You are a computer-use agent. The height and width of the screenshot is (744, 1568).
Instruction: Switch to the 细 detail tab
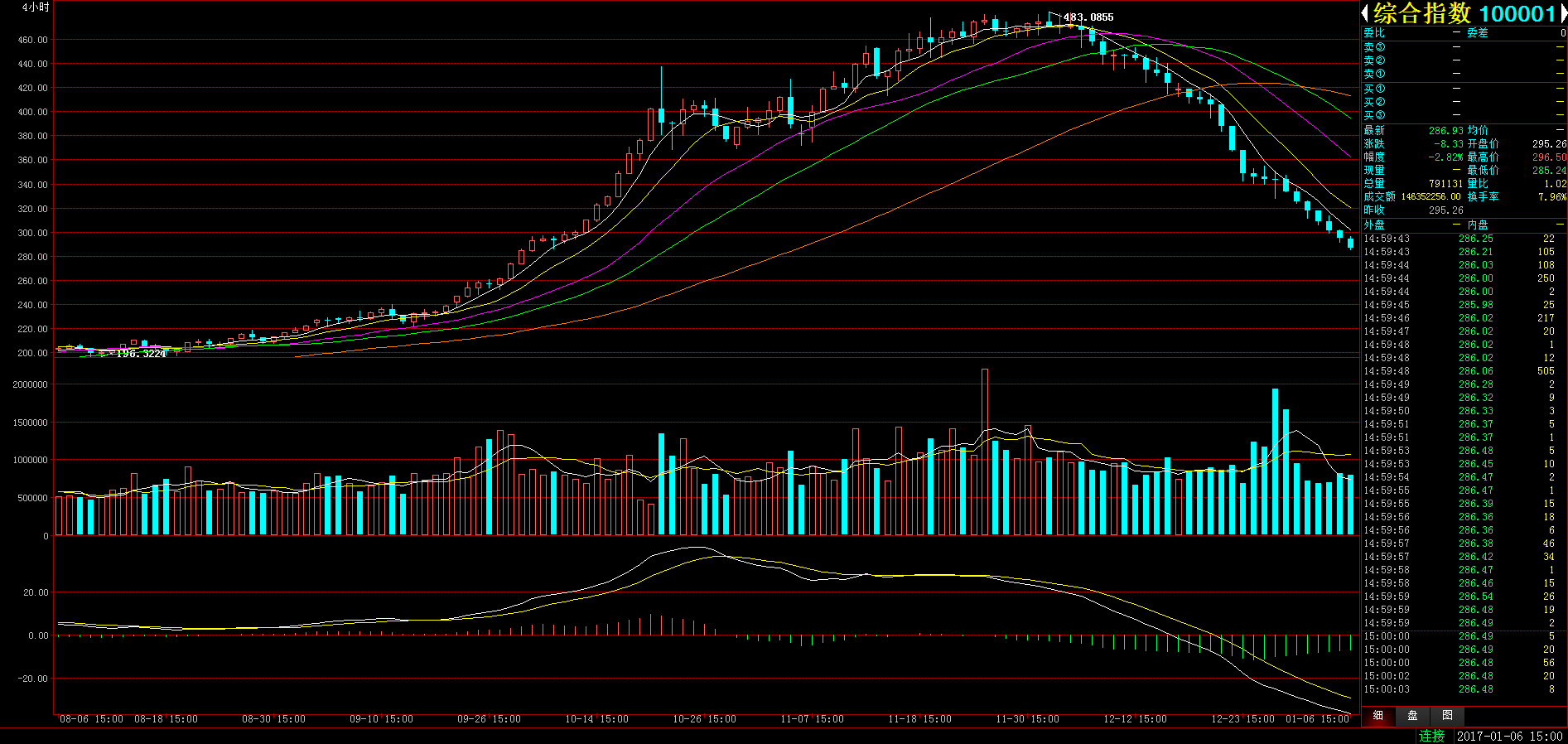1378,715
